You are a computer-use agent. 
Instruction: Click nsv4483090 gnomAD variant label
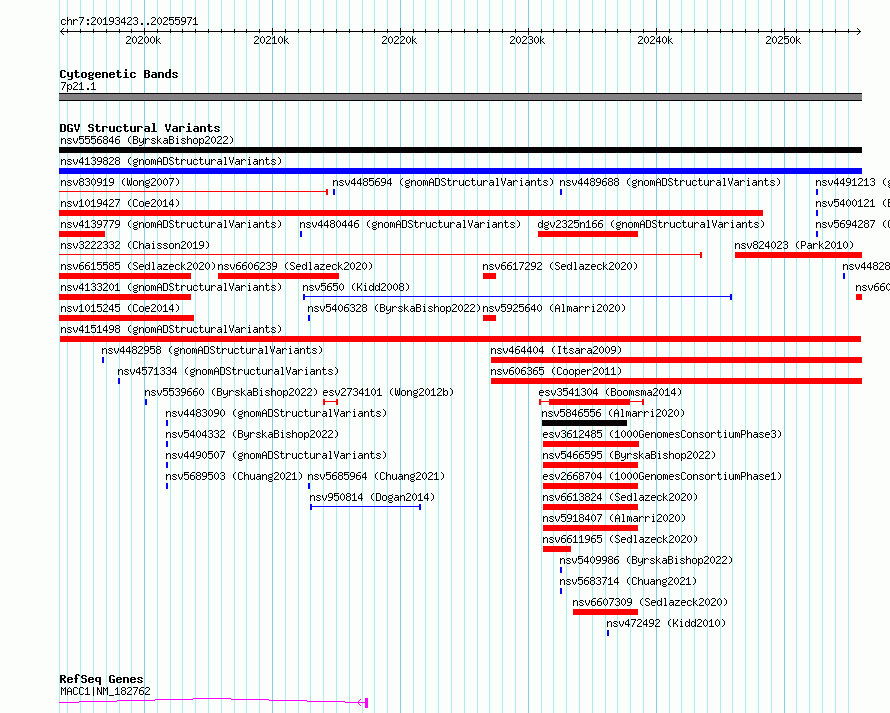tap(276, 413)
